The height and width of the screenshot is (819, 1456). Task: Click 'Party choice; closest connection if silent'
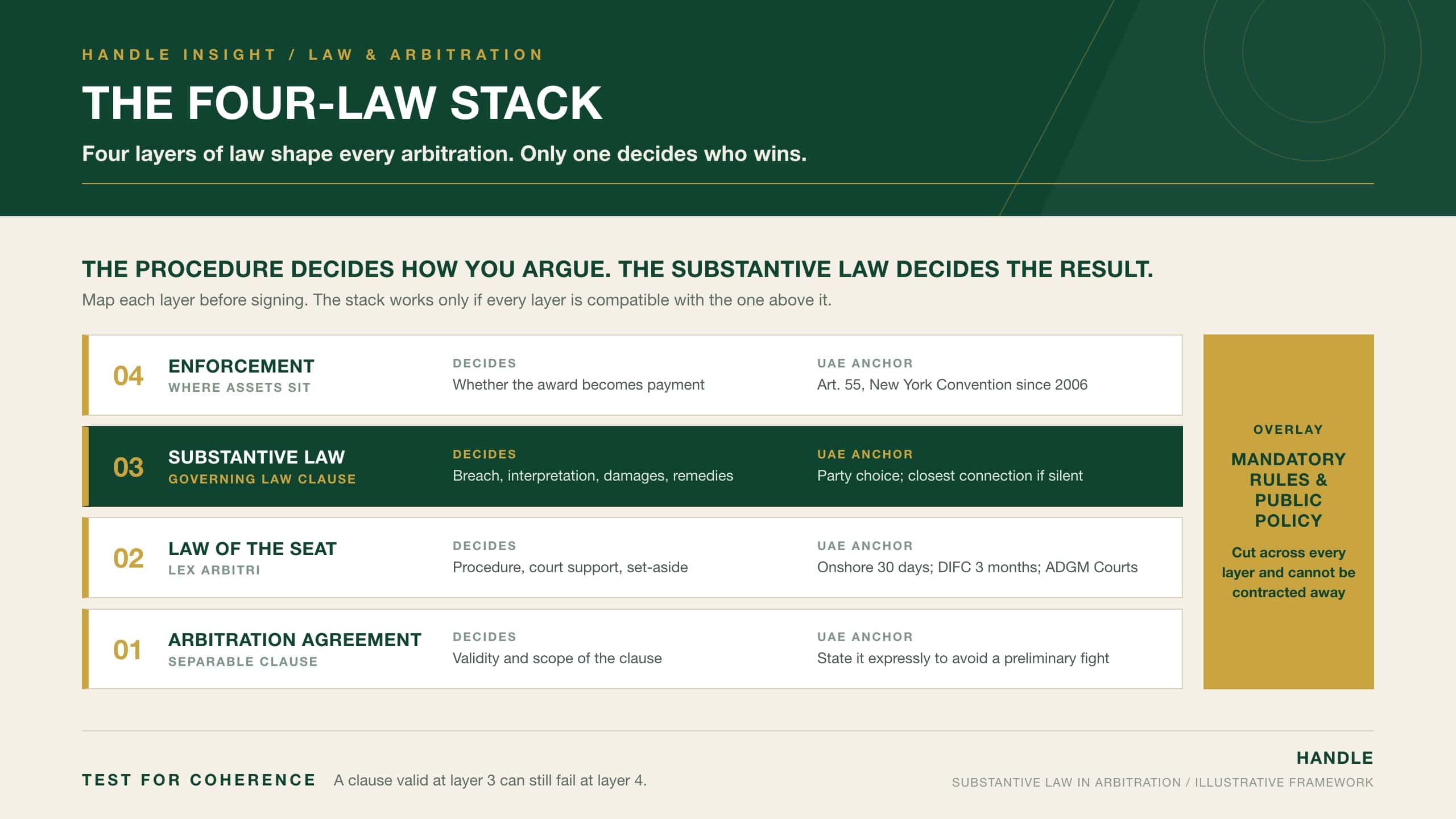click(x=950, y=476)
